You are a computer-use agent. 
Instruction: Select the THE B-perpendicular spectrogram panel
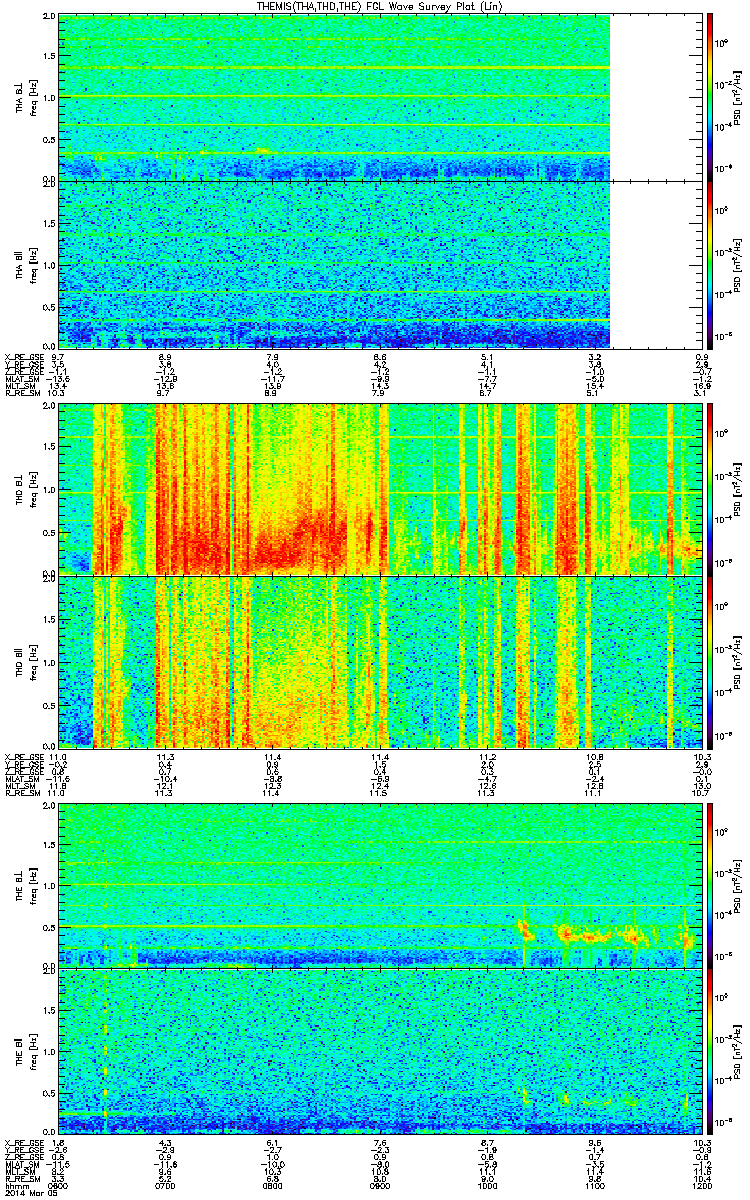(378, 885)
